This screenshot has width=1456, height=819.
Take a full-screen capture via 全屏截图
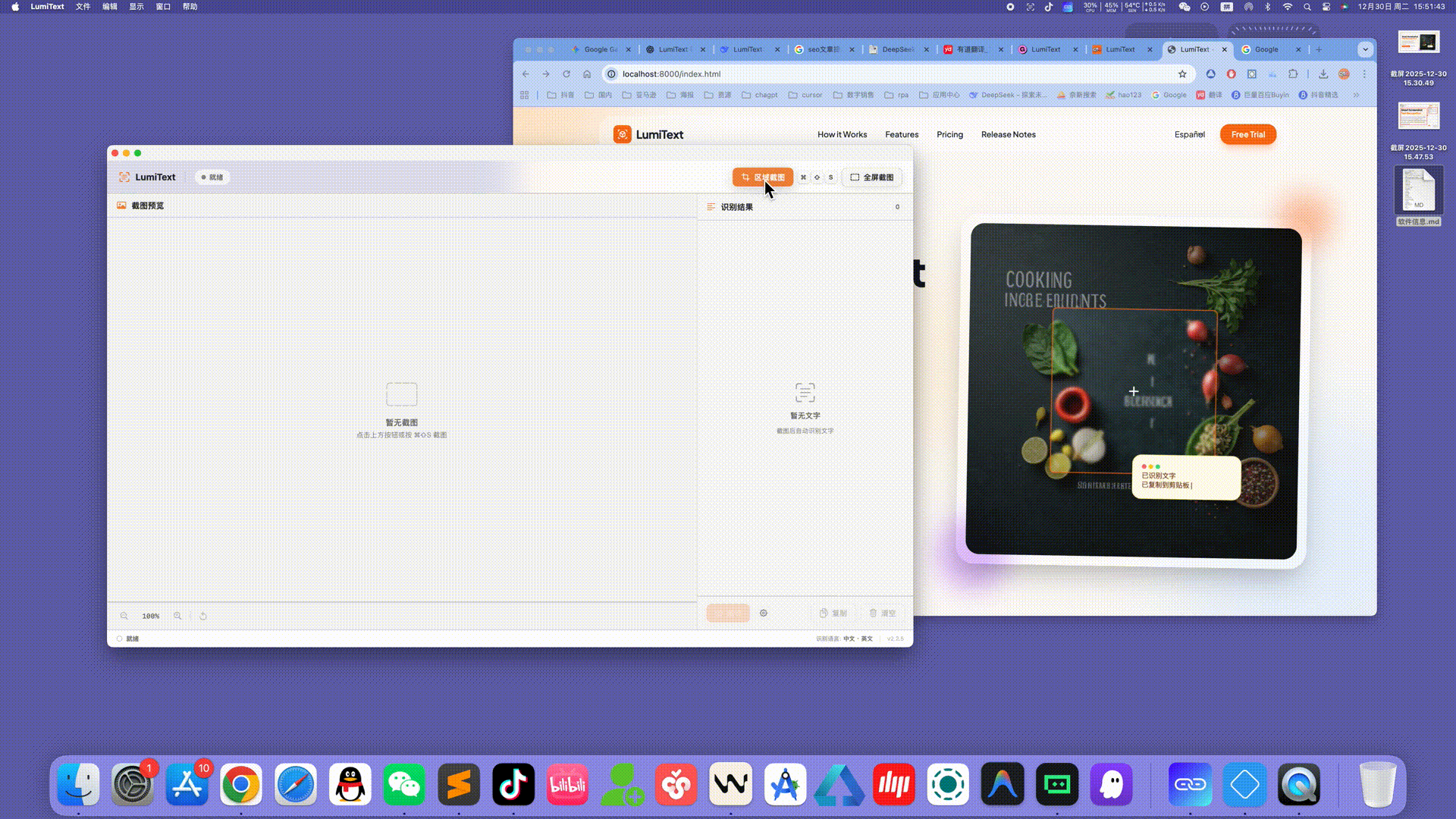pos(872,177)
